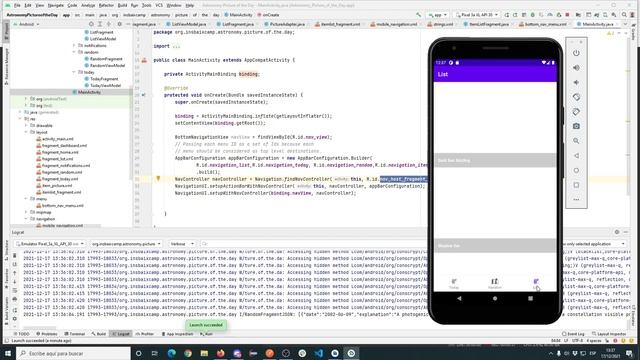Click Windows taskbar search box
The width and height of the screenshot is (640, 360).
[x=73, y=353]
